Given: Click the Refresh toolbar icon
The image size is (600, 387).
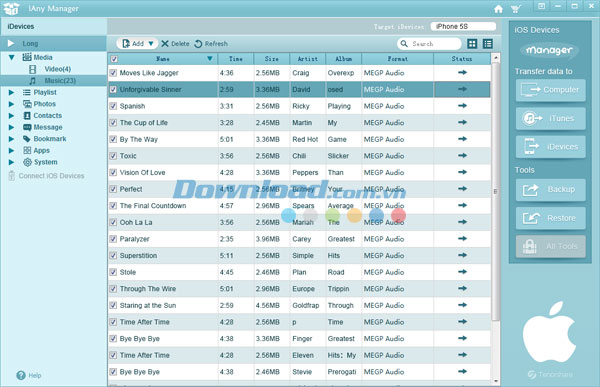Looking at the screenshot, I should click(x=198, y=44).
